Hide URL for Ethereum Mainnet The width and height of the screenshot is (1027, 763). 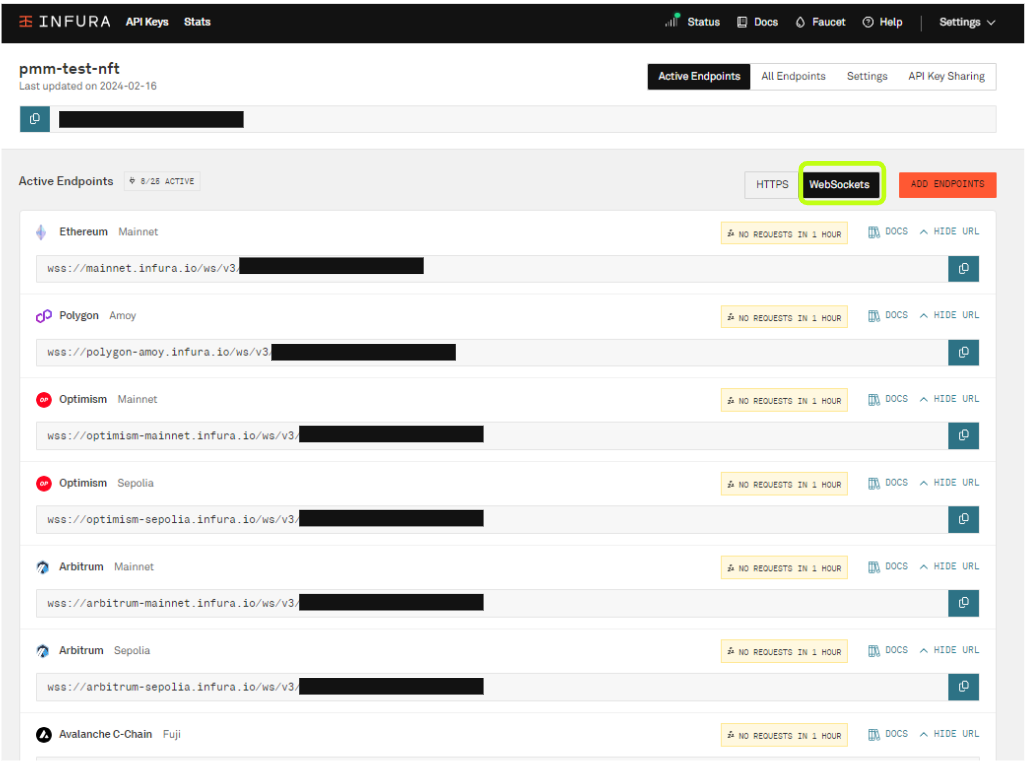(x=949, y=232)
